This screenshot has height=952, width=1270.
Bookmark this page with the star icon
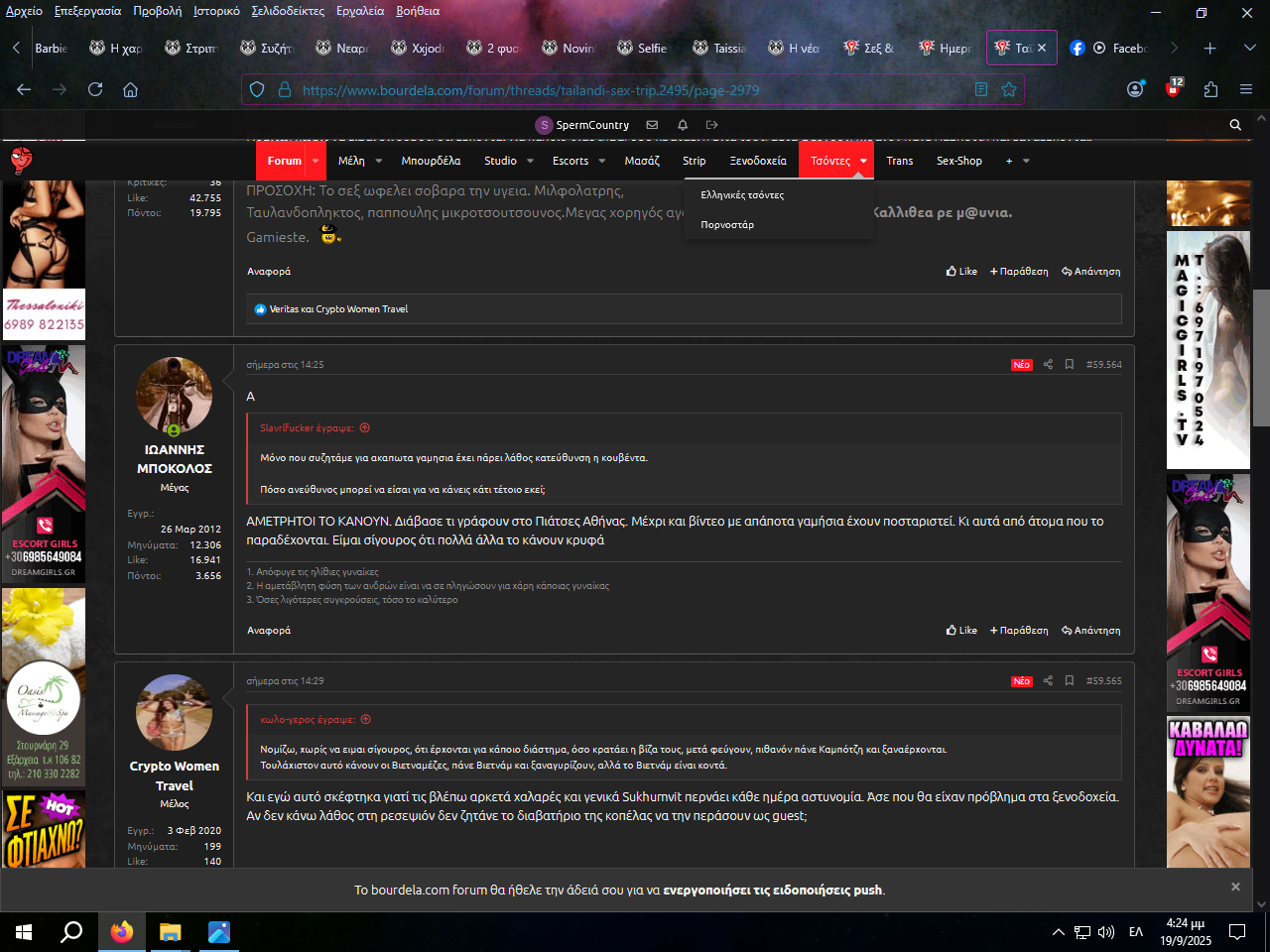(x=1009, y=89)
